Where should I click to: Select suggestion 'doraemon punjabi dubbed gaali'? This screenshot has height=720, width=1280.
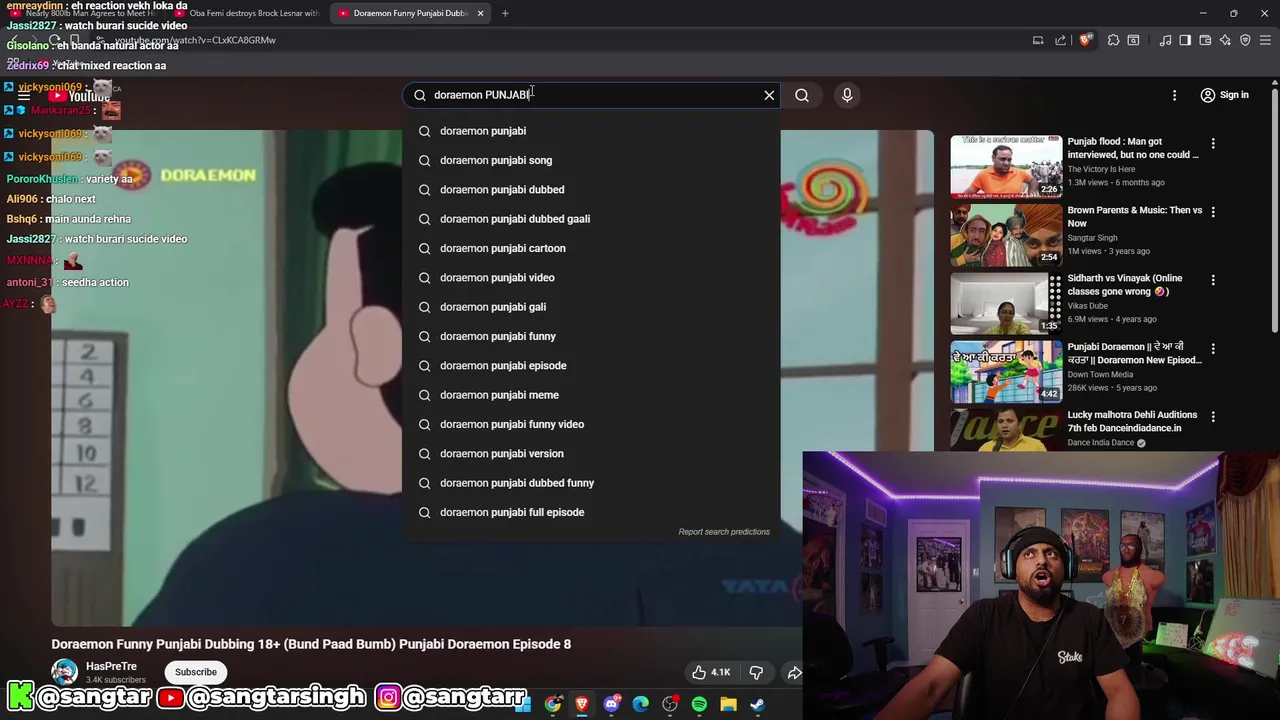591,219
